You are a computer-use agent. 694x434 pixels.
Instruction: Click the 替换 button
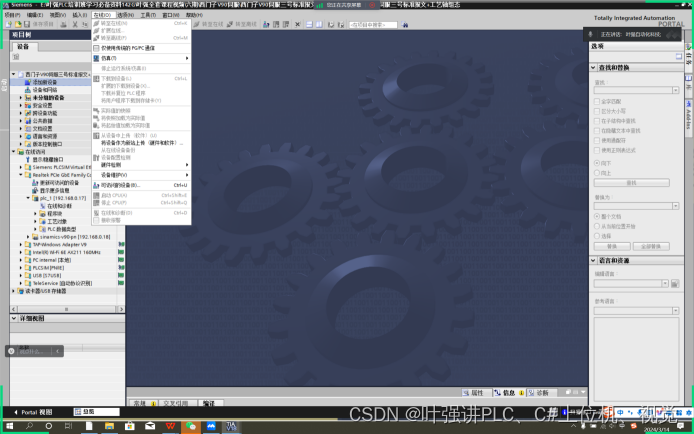pos(612,246)
